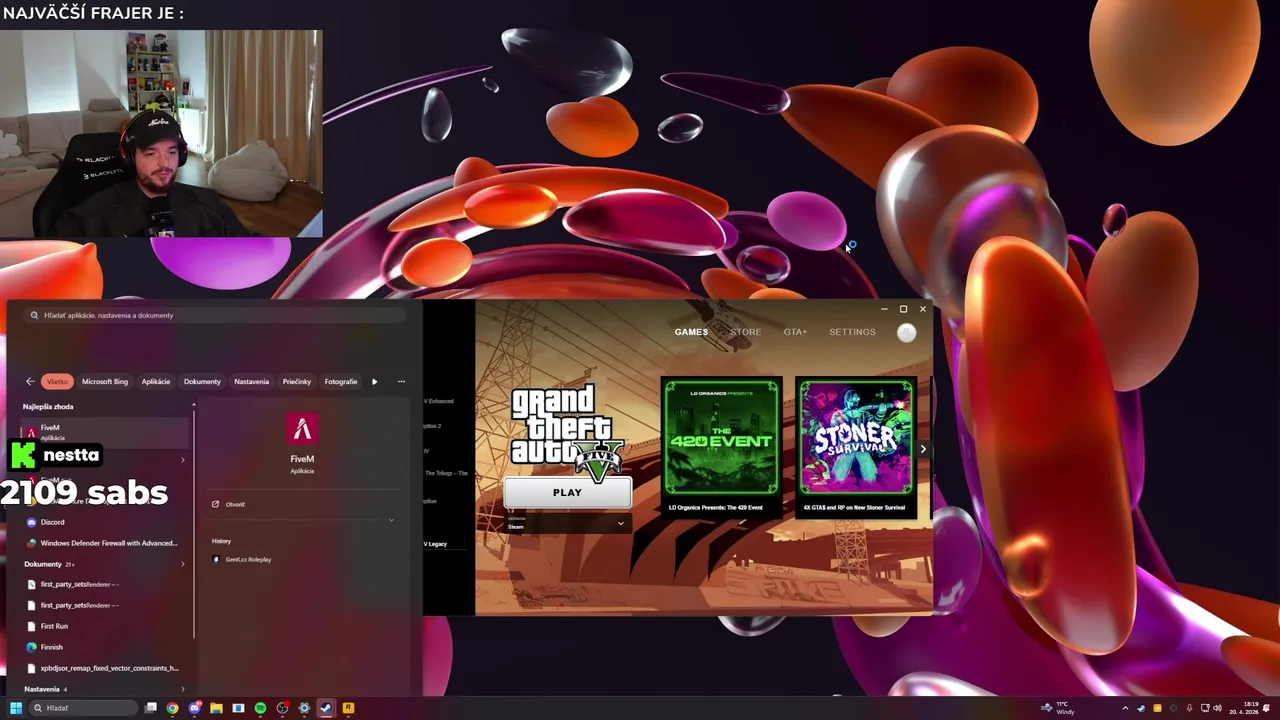This screenshot has height=720, width=1280.
Task: Open GenK.cz Roleplay from History
Action: (248, 559)
